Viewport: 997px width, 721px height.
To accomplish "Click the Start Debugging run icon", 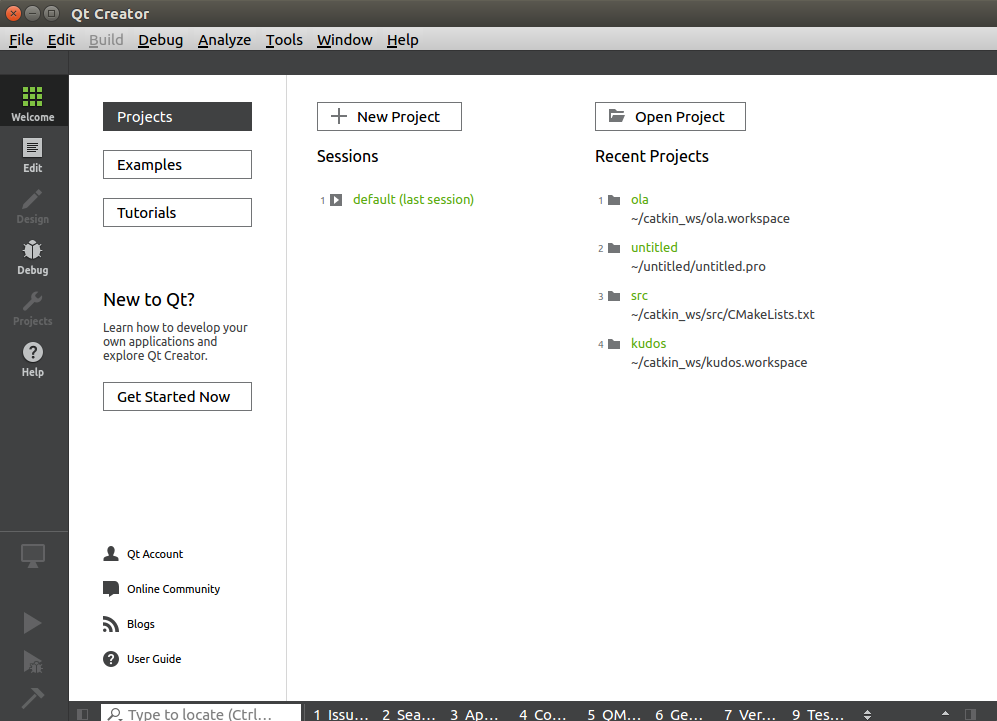I will click(x=32, y=662).
